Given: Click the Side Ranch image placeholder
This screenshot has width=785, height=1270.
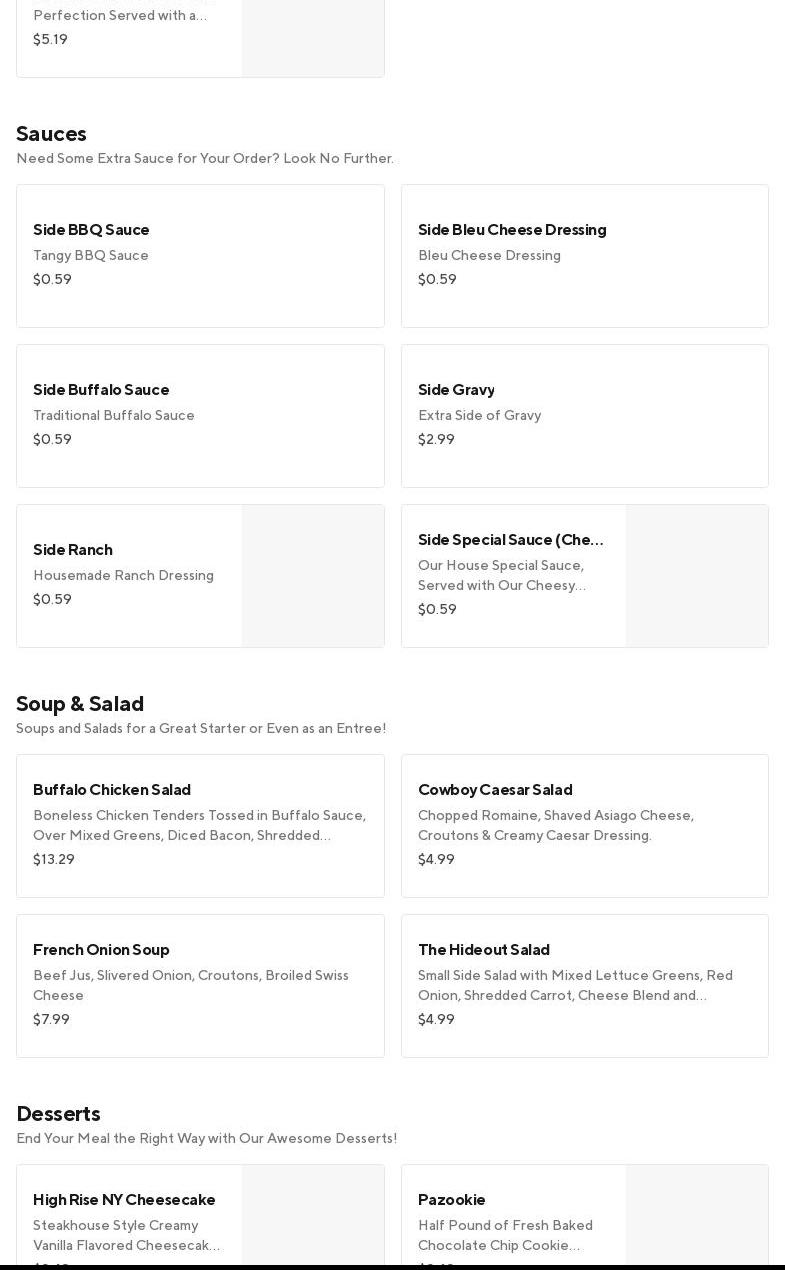Looking at the screenshot, I should point(313,576).
